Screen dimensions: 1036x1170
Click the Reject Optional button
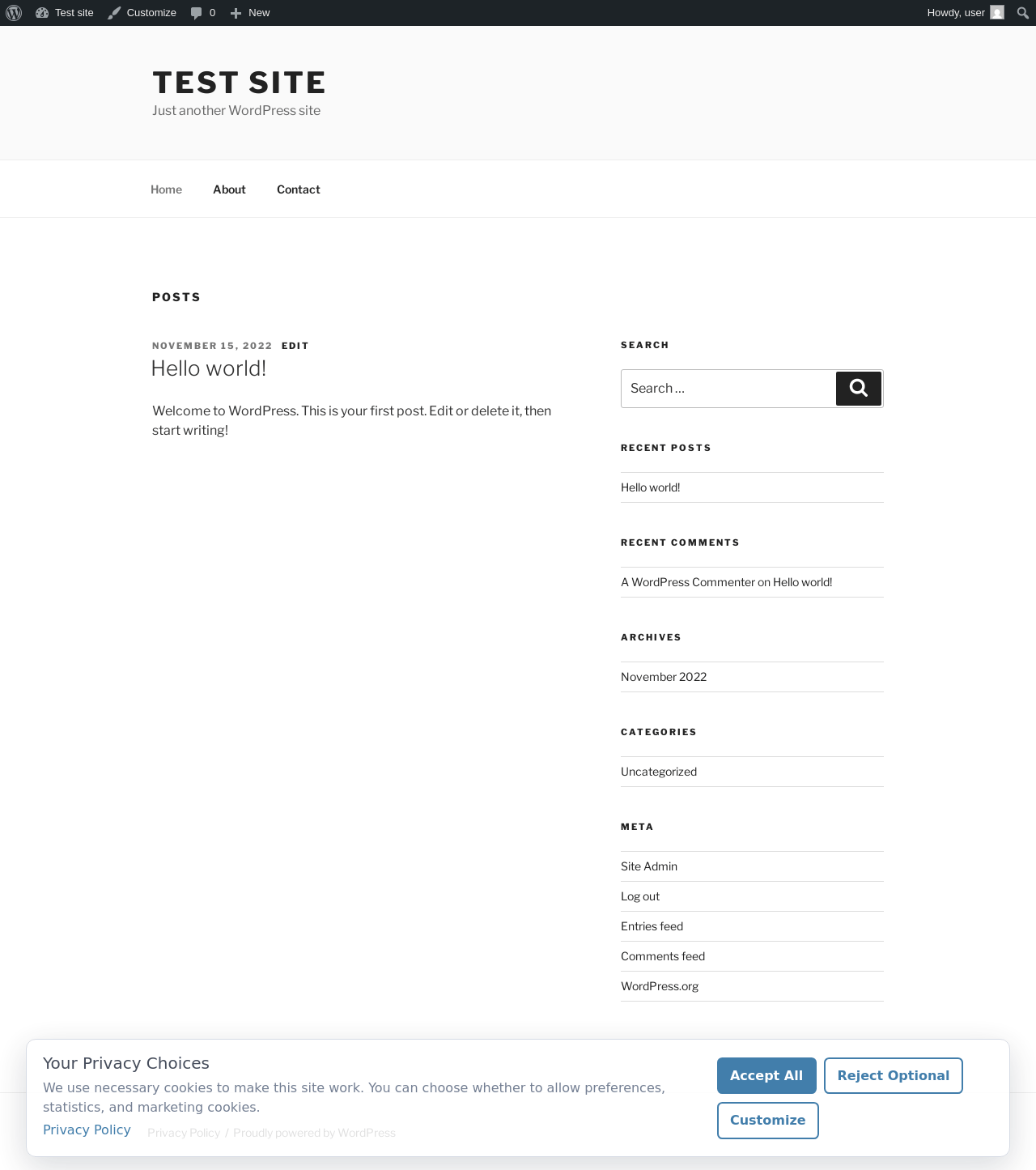tap(894, 1075)
